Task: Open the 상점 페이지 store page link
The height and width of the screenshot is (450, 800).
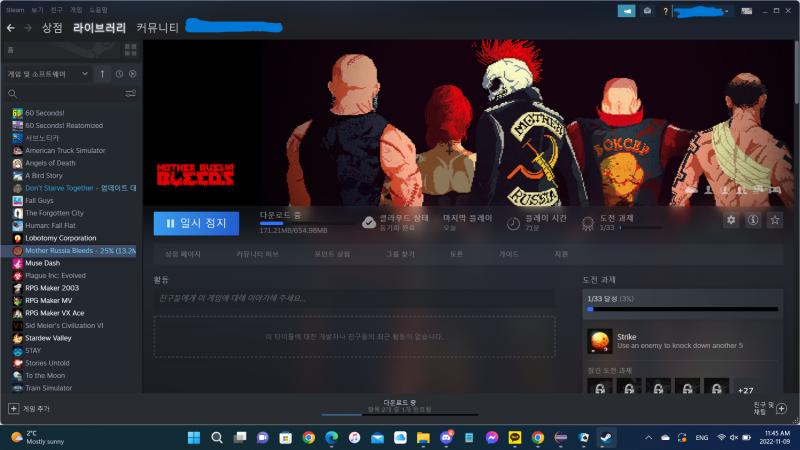Action: 183,254
